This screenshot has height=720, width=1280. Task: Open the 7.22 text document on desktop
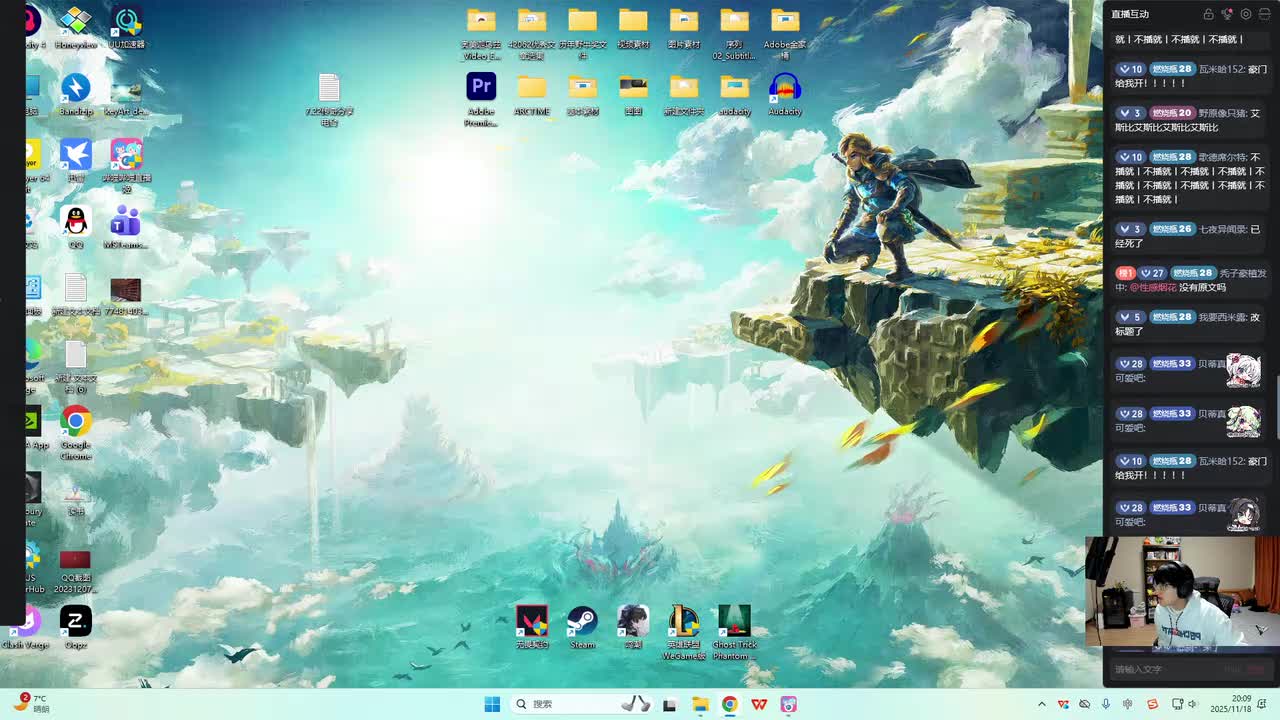tap(329, 100)
